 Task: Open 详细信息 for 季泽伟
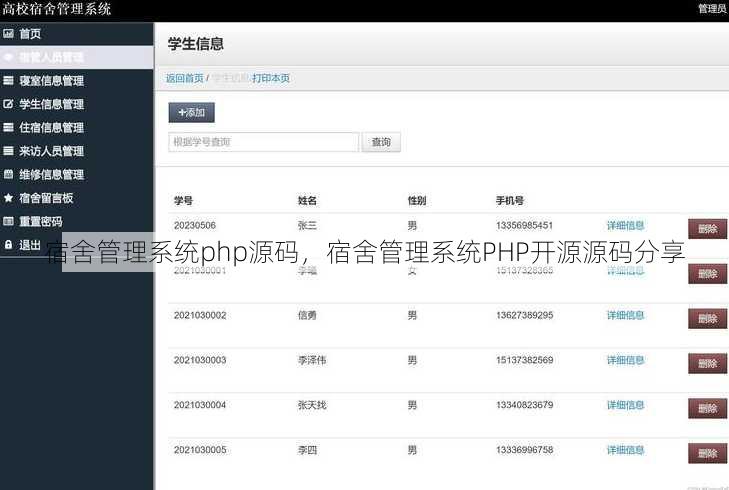625,360
